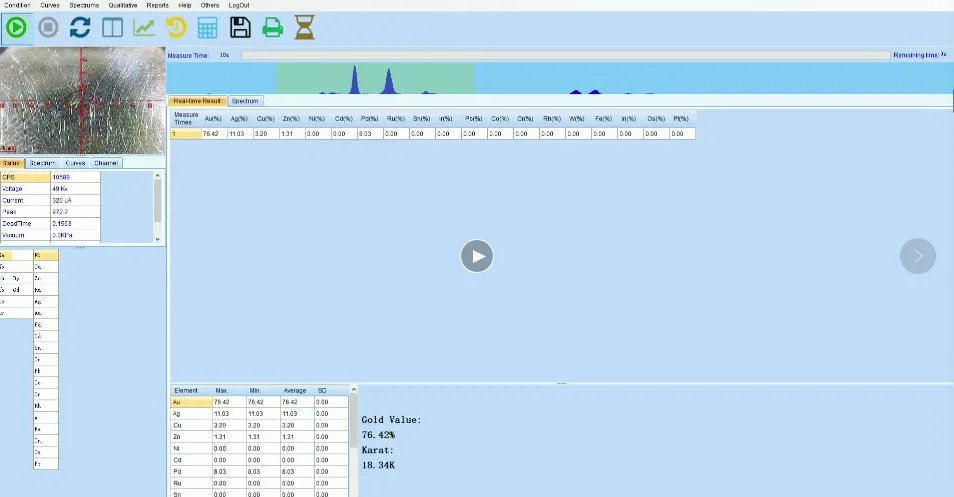Click the Zn(%) column header
Screen dimensions: 954x497
click(x=291, y=119)
